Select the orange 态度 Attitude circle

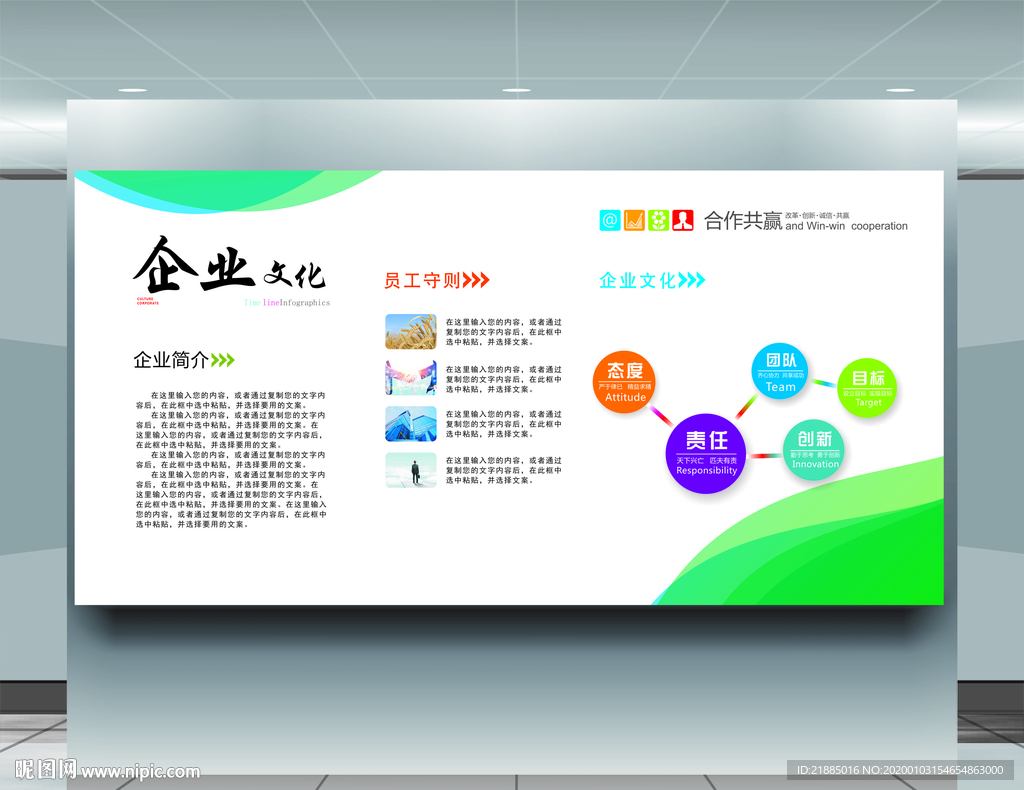coord(624,382)
